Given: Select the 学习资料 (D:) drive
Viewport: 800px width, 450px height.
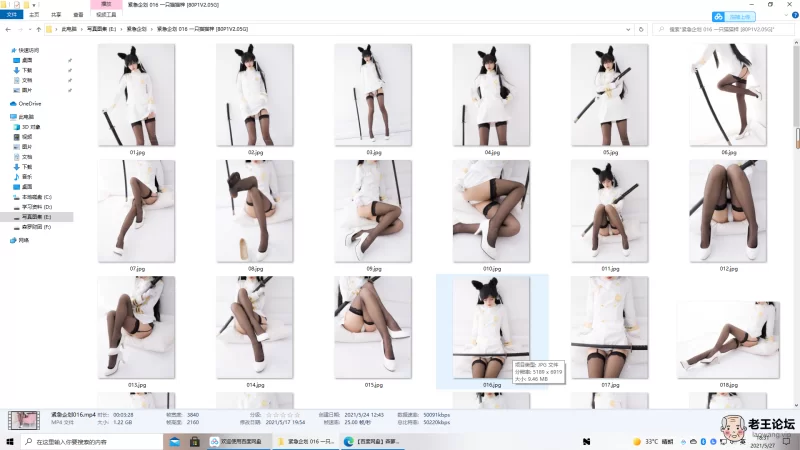Looking at the screenshot, I should 36,206.
